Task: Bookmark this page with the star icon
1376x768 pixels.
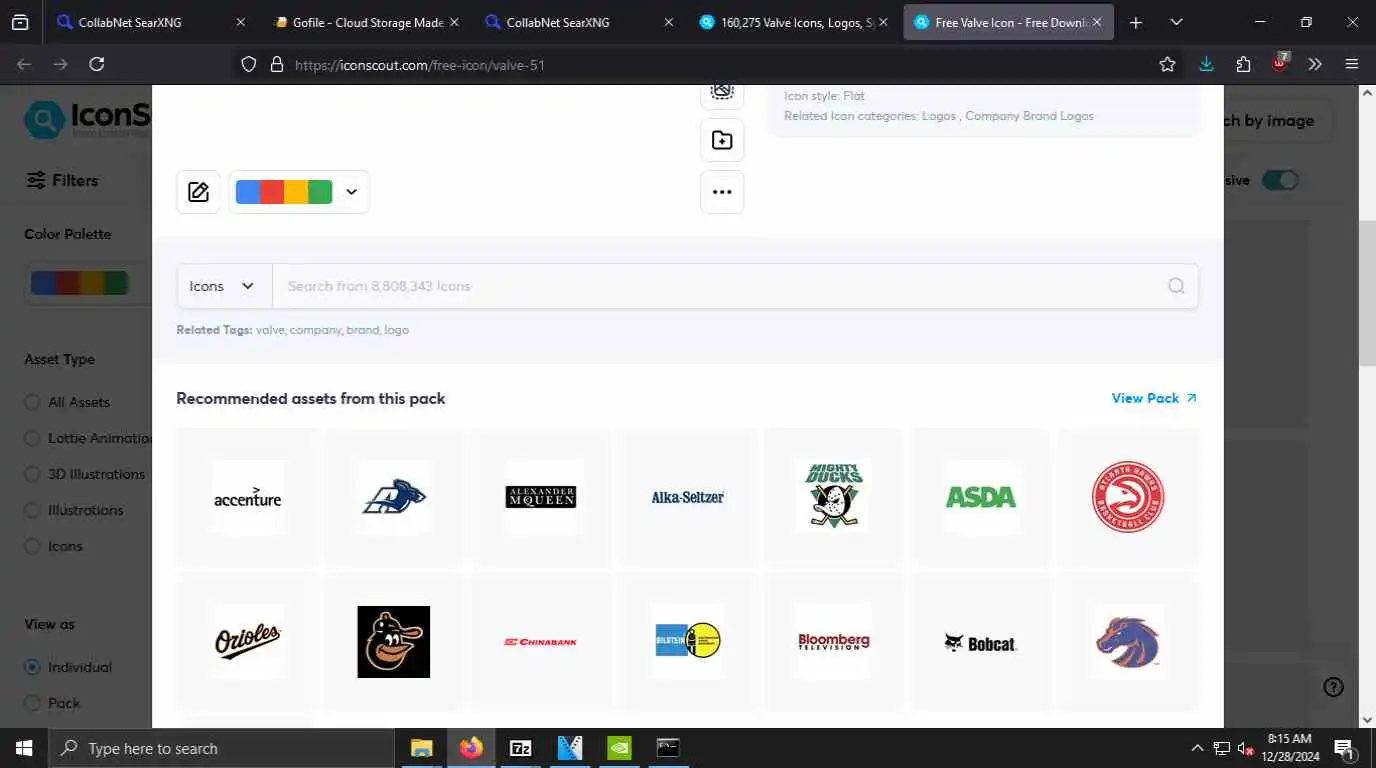Action: pyautogui.click(x=1167, y=64)
